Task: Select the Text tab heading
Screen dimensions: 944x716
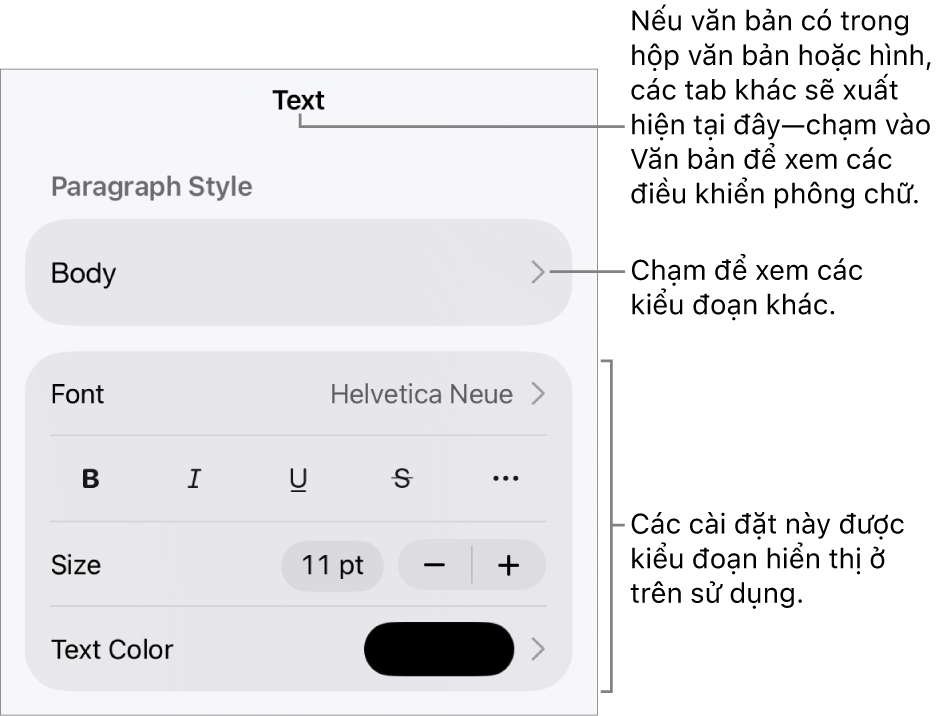Action: click(298, 100)
